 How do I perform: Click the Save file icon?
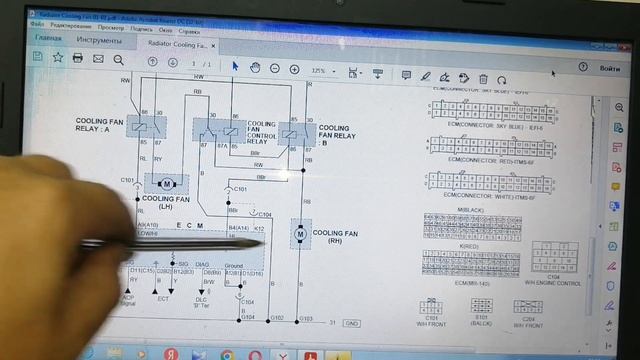pyautogui.click(x=38, y=56)
